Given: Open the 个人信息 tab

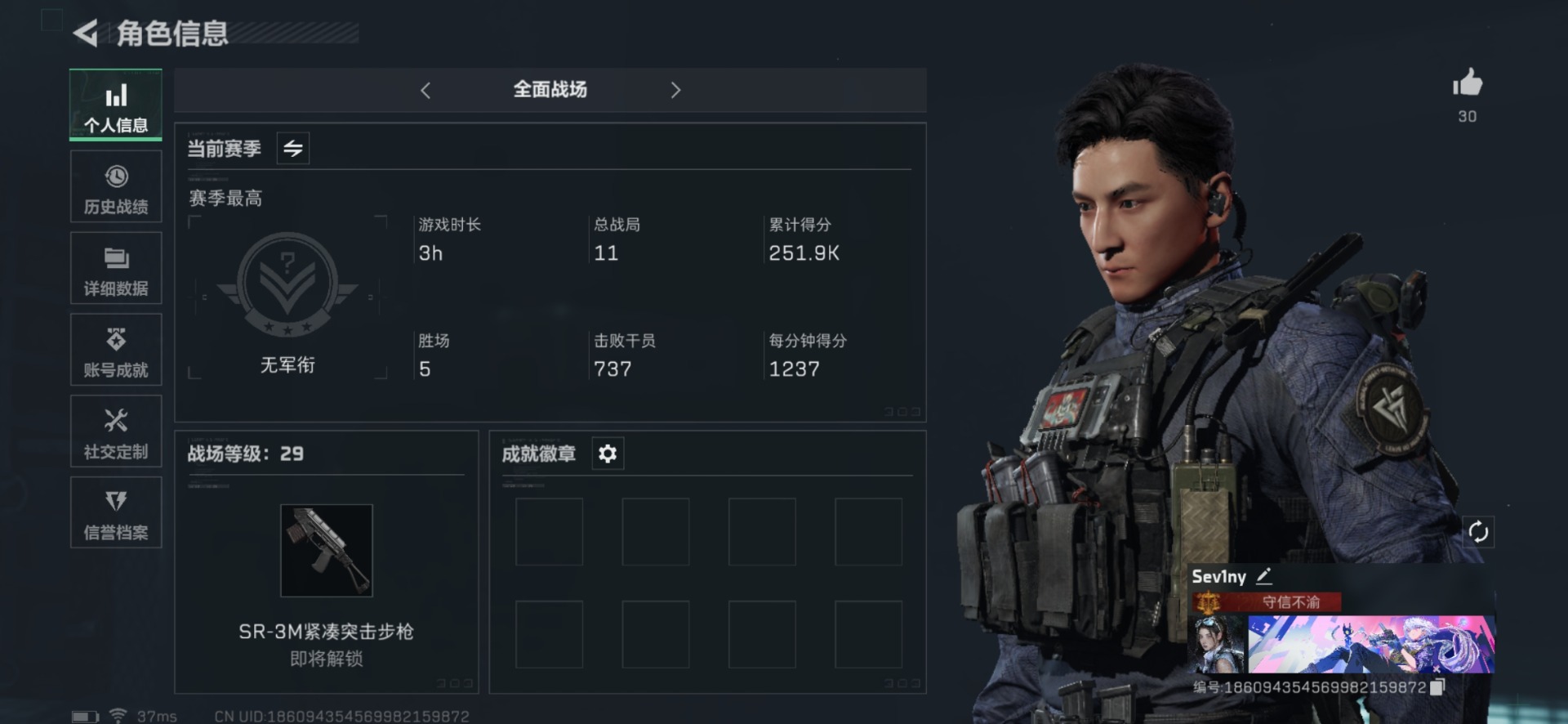Looking at the screenshot, I should click(116, 105).
